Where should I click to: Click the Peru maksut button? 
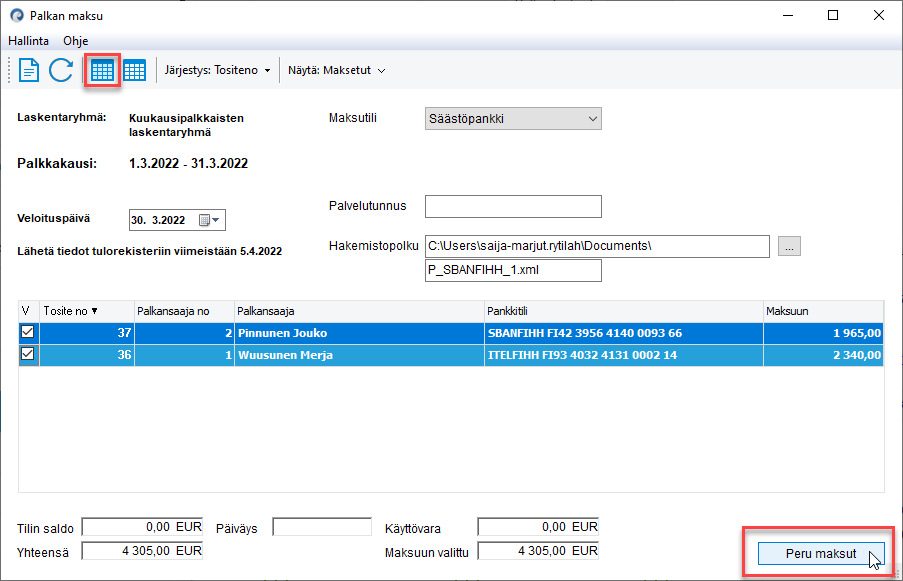821,553
